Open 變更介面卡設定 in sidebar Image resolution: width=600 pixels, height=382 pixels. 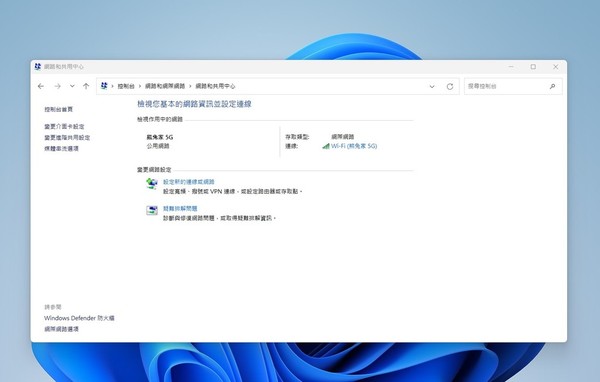64,126
